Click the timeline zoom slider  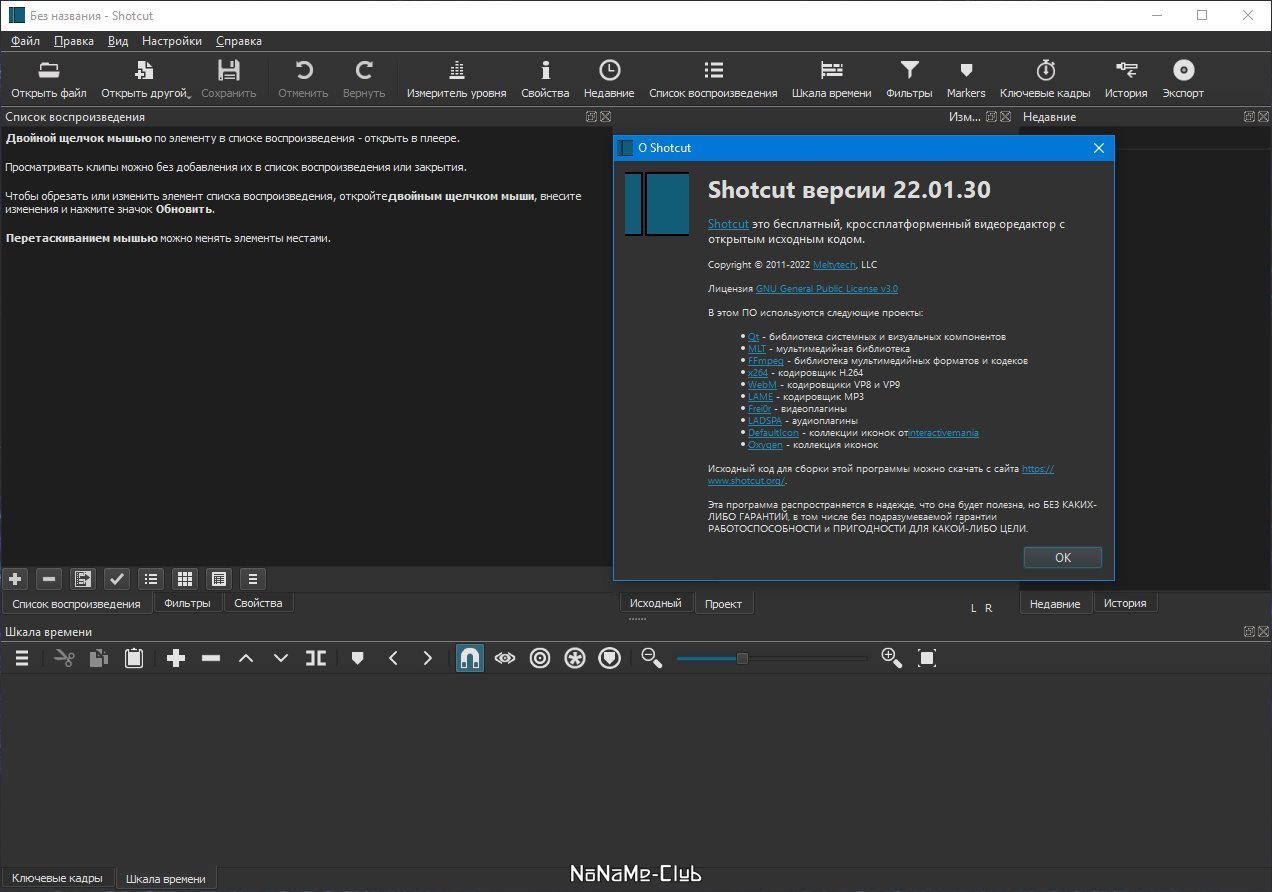click(x=771, y=658)
